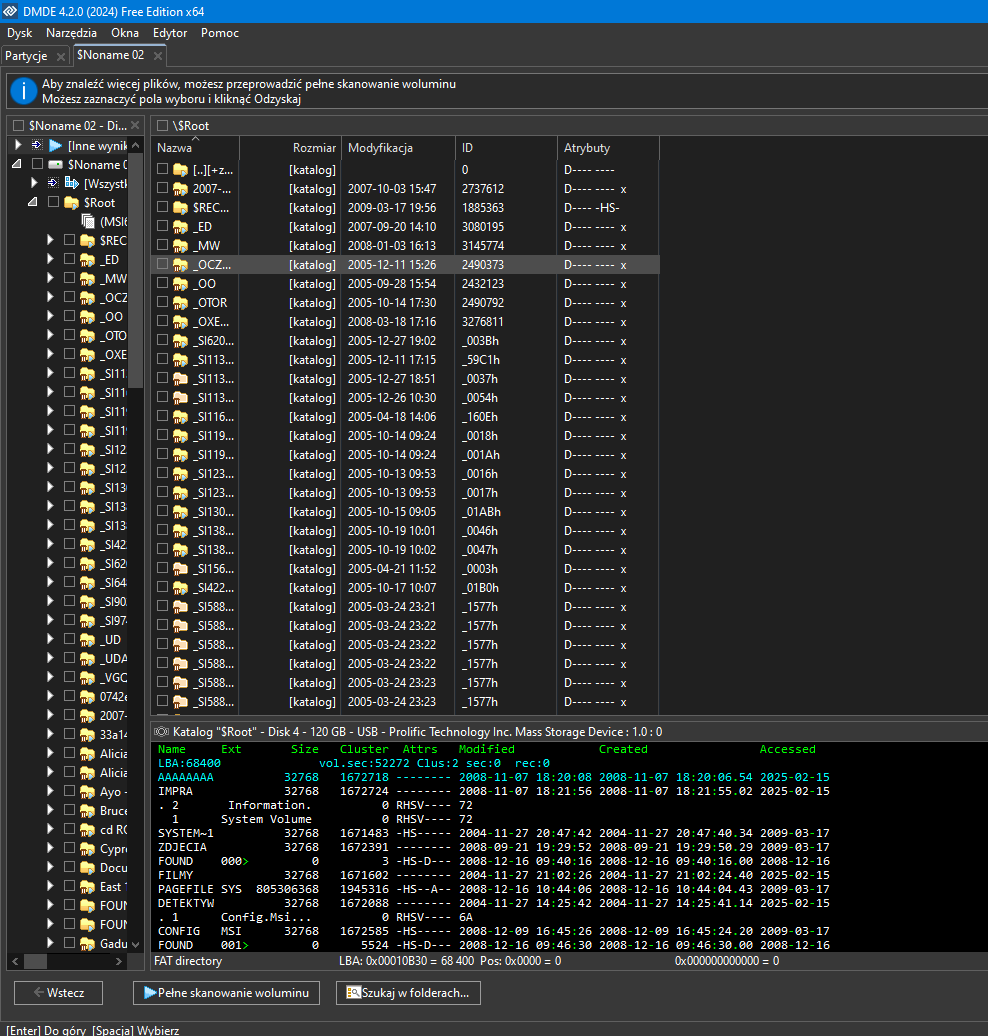988x1036 pixels.
Task: Check the $REC checkbox in tree
Action: click(69, 240)
